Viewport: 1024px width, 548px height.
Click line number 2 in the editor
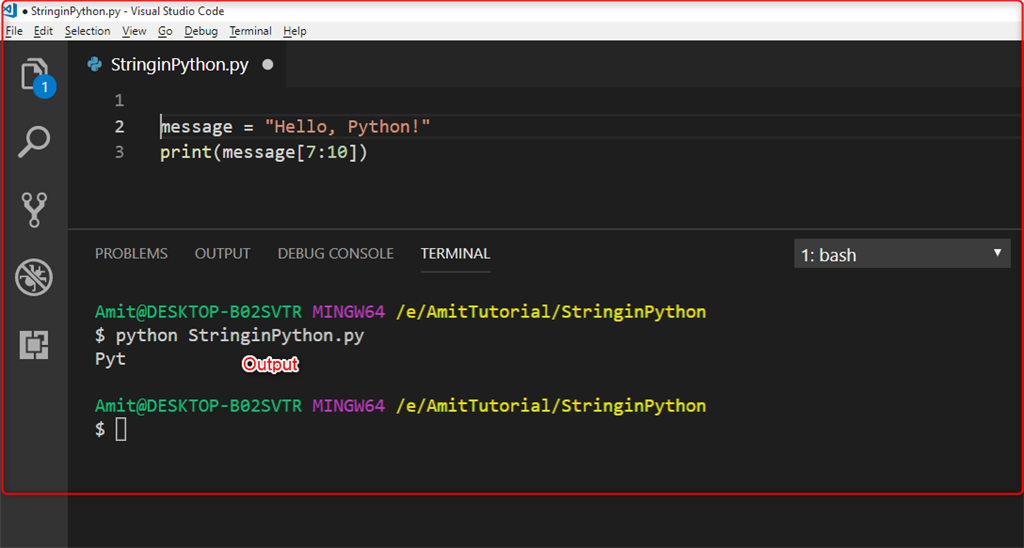119,127
